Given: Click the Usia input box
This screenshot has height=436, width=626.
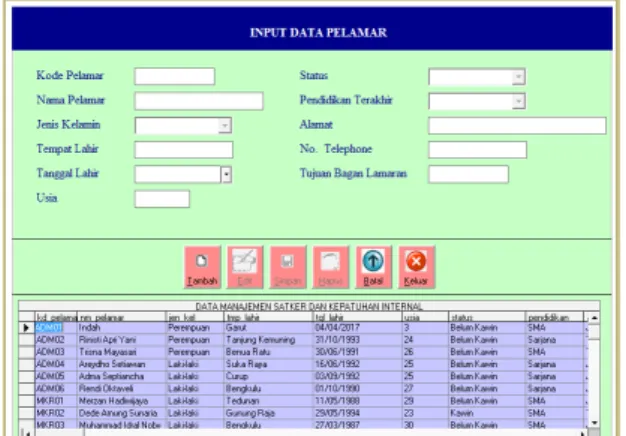Looking at the screenshot, I should tap(162, 199).
